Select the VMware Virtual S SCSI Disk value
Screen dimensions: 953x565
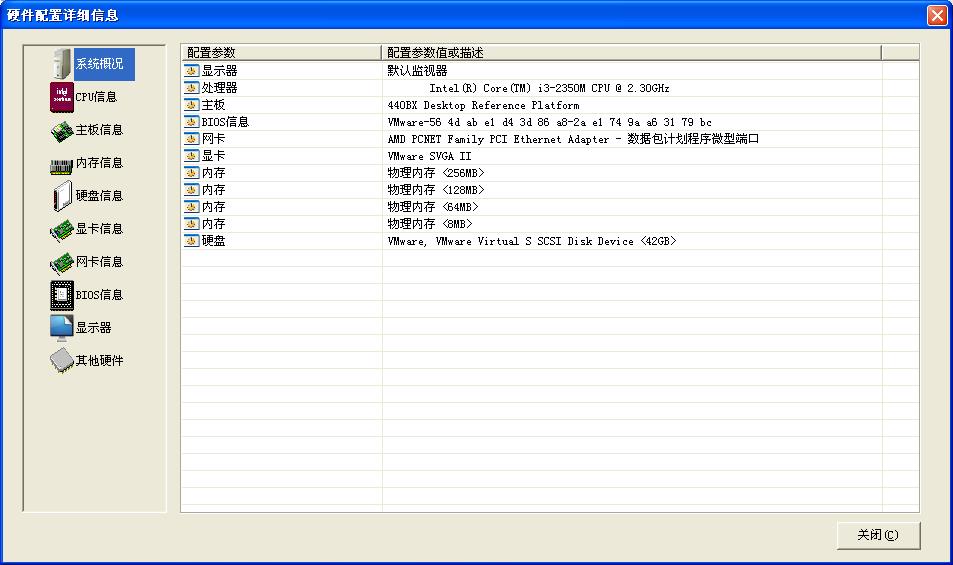click(x=532, y=241)
